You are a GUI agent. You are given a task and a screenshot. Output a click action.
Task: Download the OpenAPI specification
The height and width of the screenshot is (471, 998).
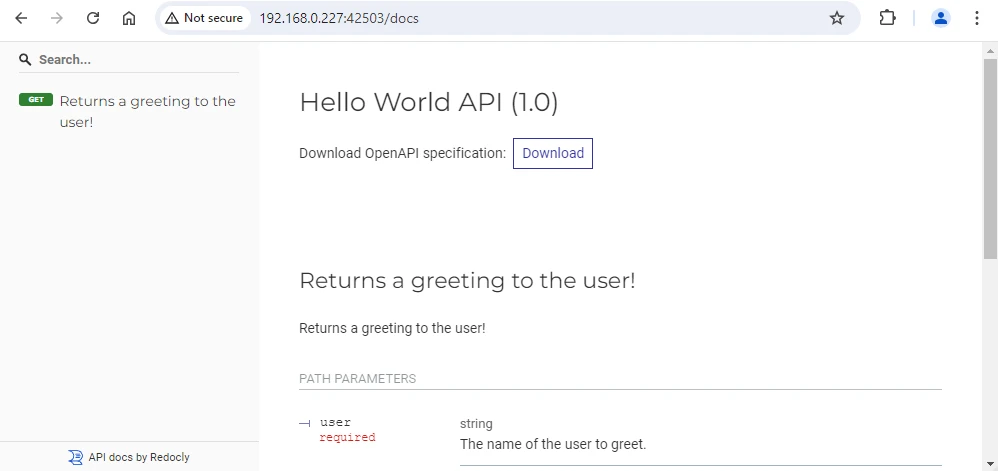[553, 153]
